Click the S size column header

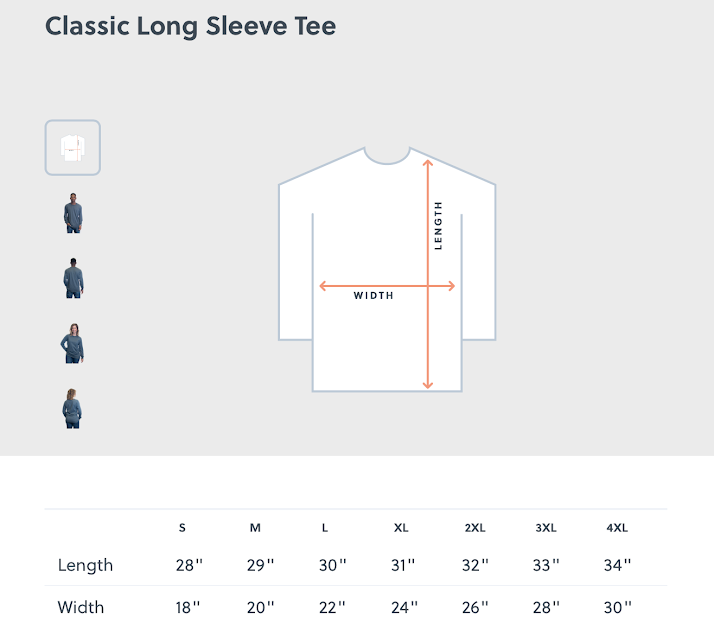(x=182, y=528)
